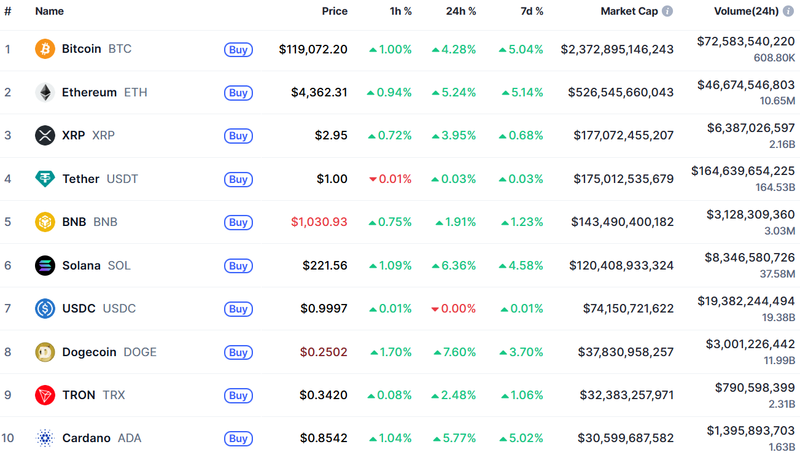Image resolution: width=800 pixels, height=455 pixels.
Task: Click the Market Cap info icon
Action: tap(667, 11)
